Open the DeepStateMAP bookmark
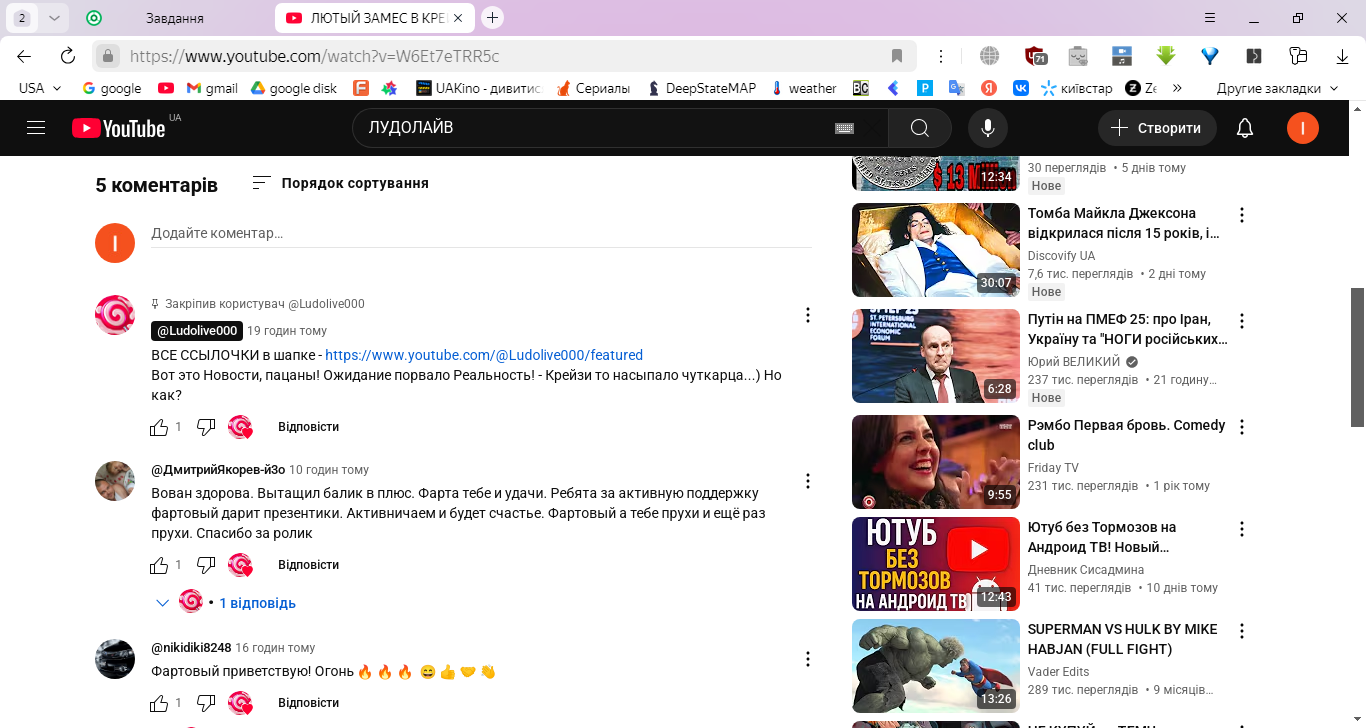The height and width of the screenshot is (728, 1366). pos(701,88)
